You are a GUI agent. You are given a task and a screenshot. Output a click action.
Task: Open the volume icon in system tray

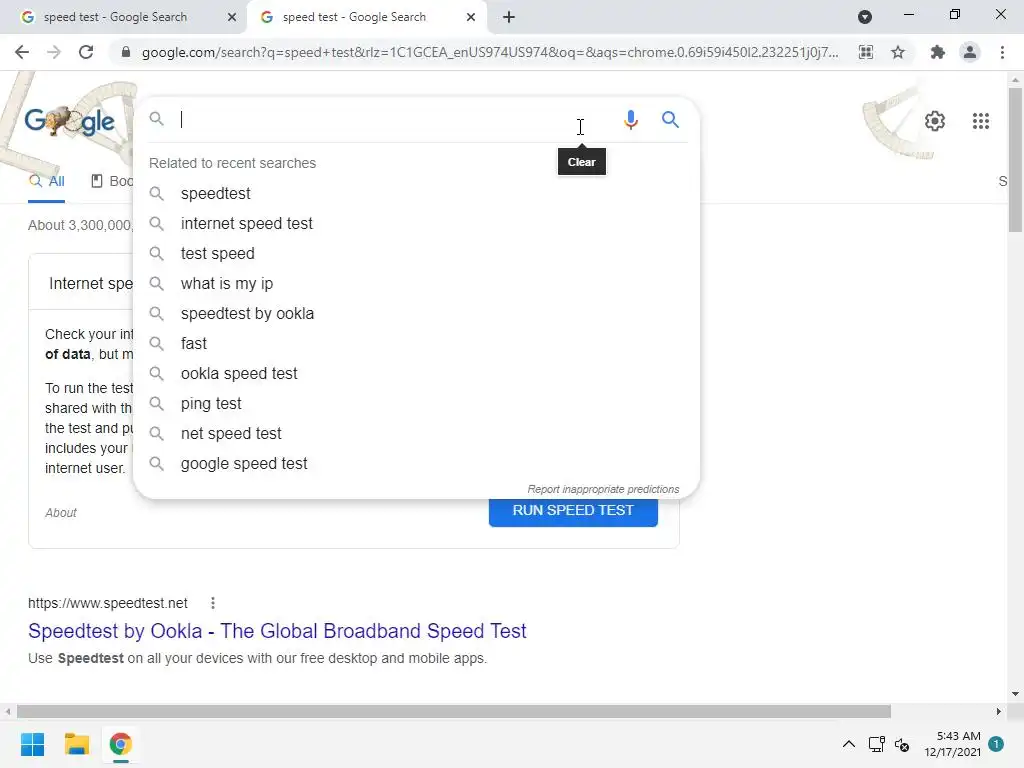(902, 744)
